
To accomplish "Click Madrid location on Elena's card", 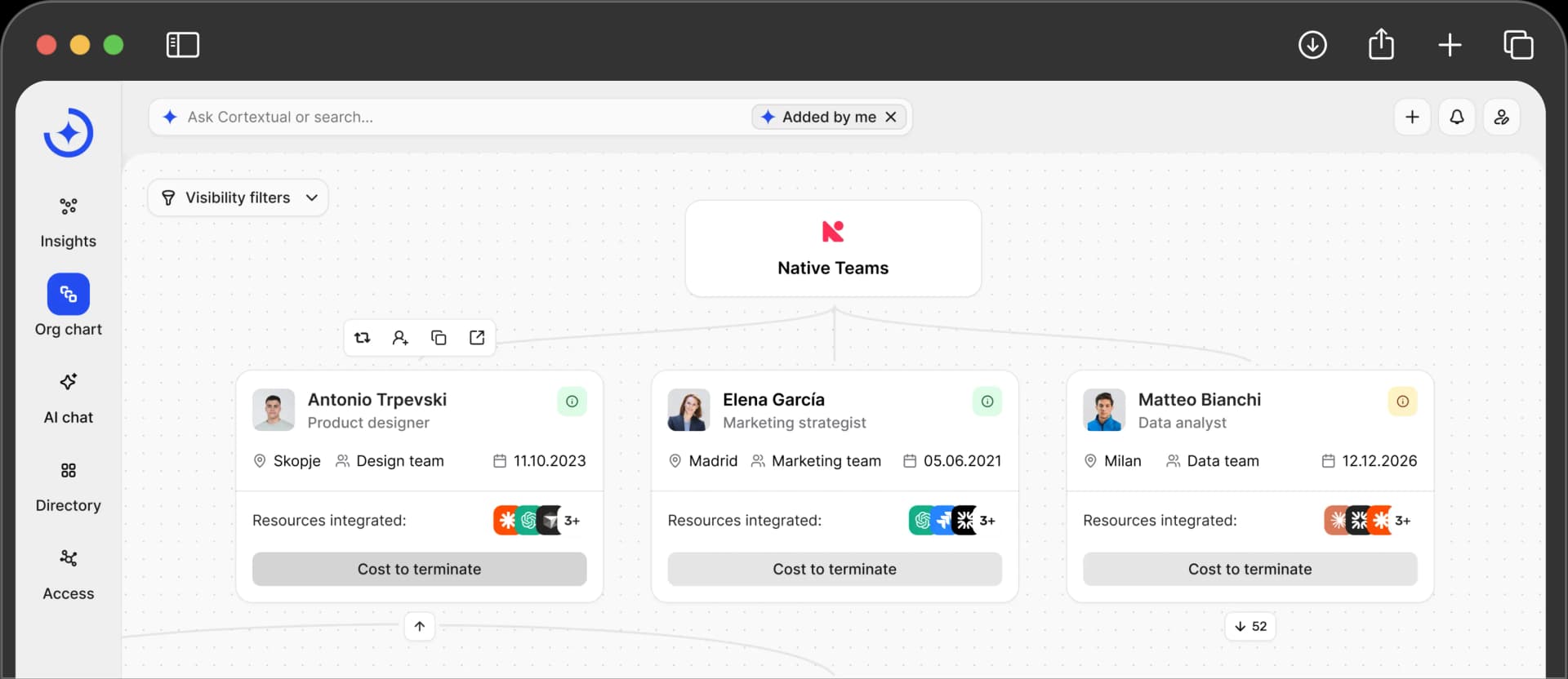I will pyautogui.click(x=703, y=461).
